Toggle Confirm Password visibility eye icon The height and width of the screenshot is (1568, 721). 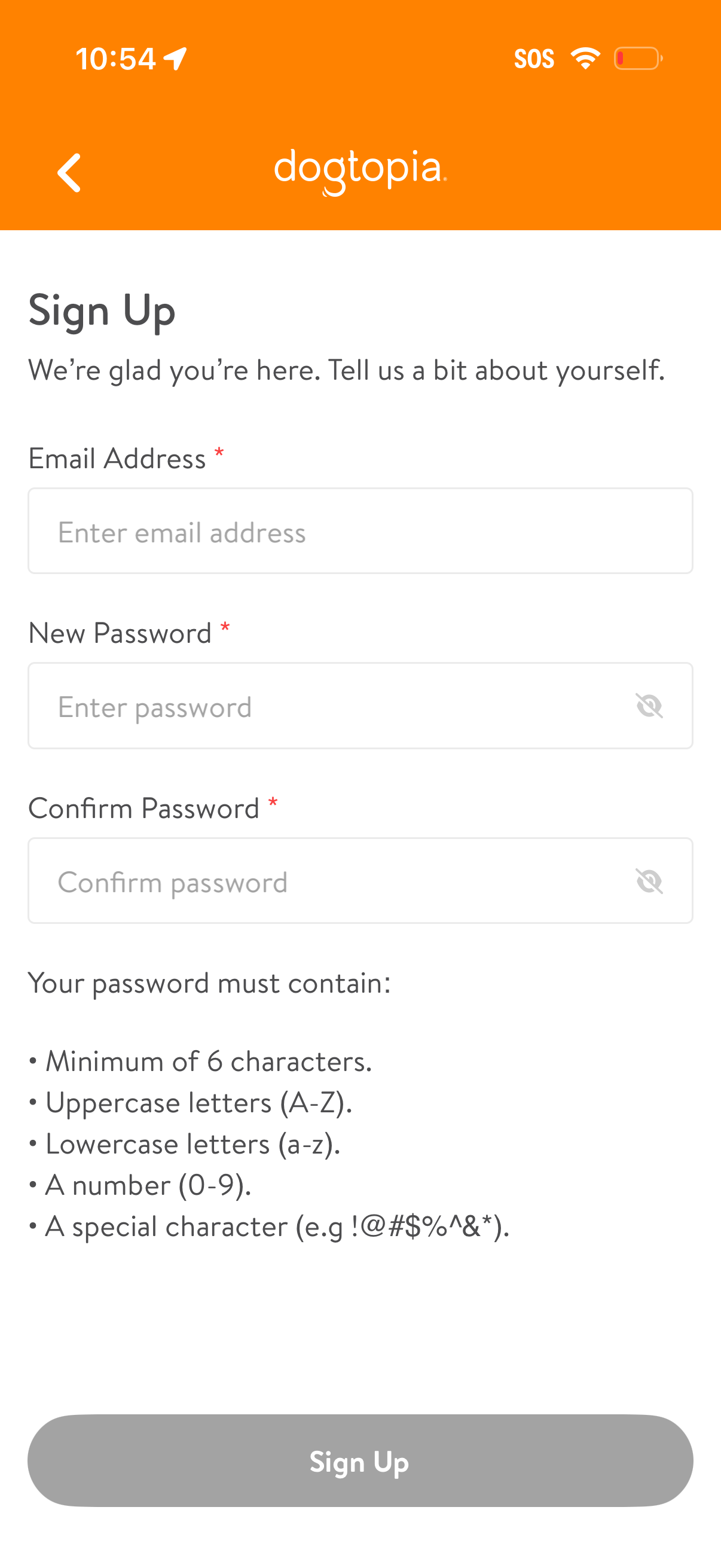[x=649, y=881]
